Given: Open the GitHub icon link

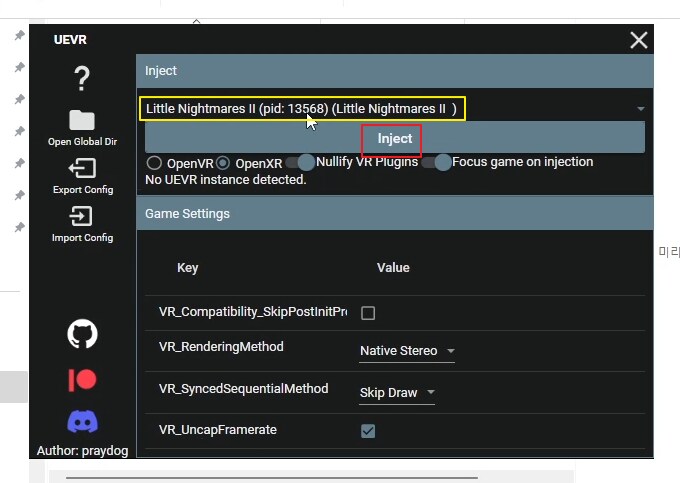Looking at the screenshot, I should coord(82,334).
